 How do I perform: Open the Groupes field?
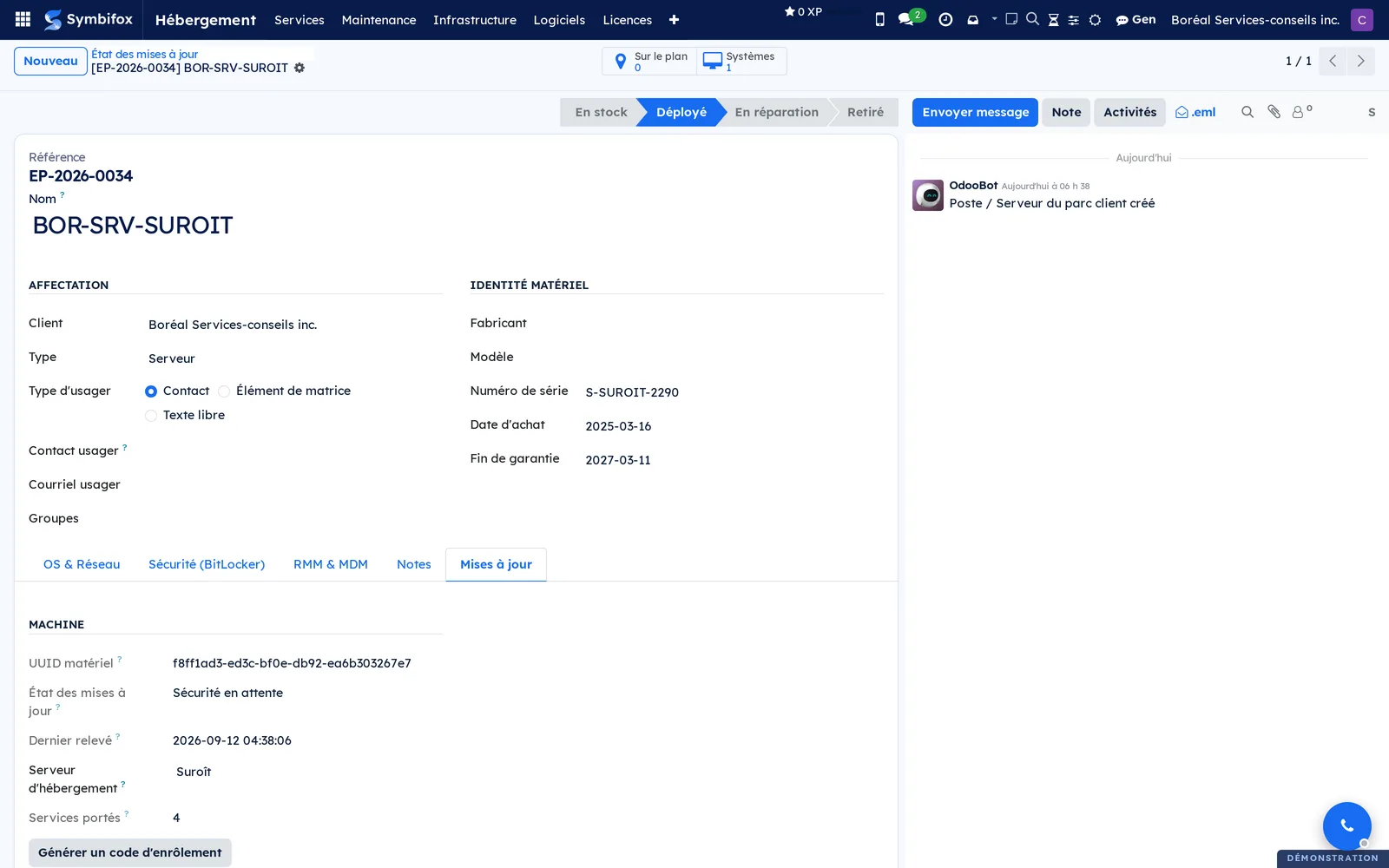coord(293,518)
